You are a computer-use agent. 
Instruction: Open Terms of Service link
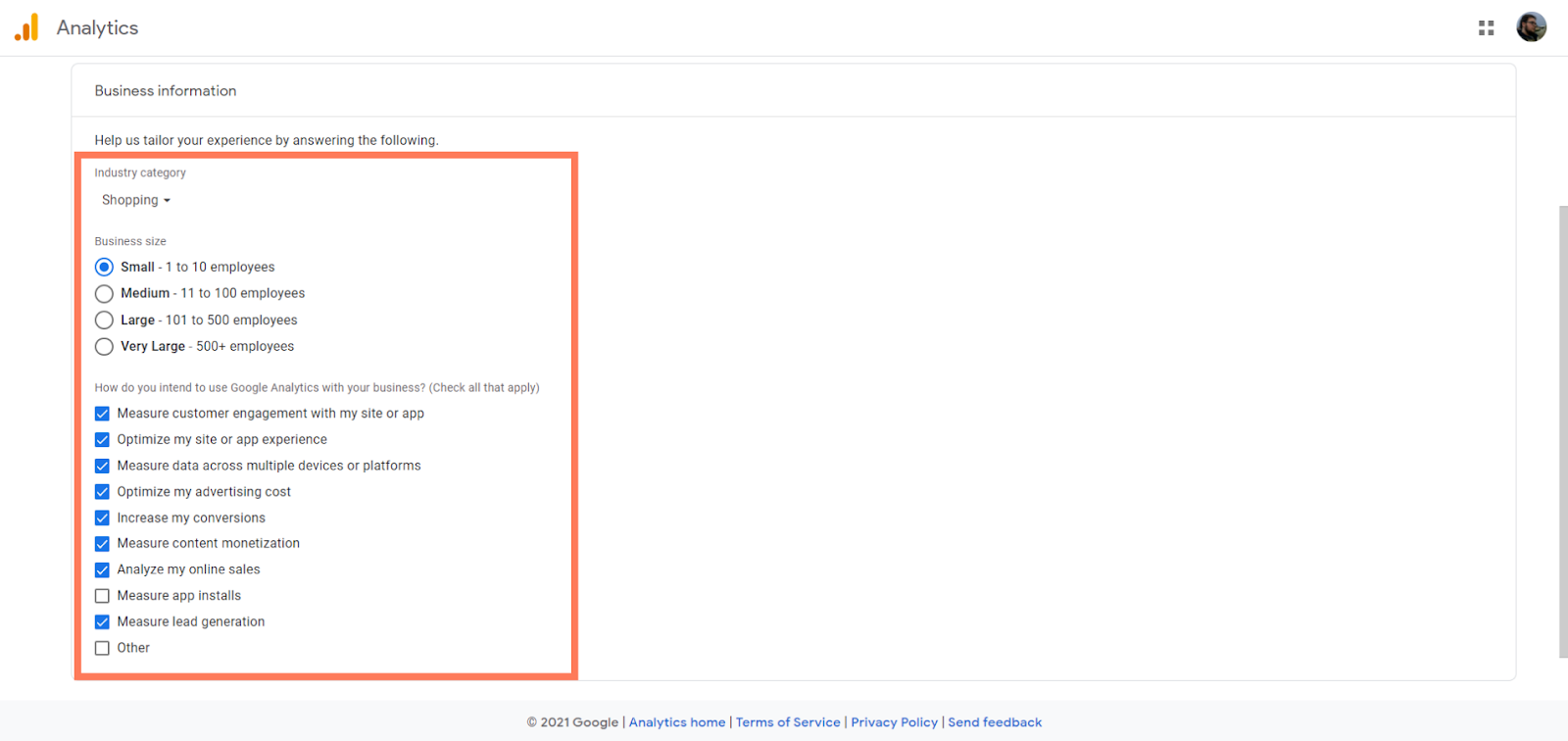(x=788, y=722)
